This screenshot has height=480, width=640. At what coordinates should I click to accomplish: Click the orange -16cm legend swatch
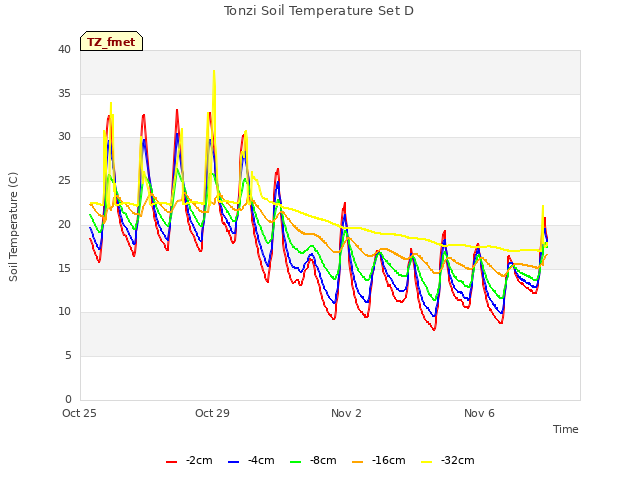(358, 462)
